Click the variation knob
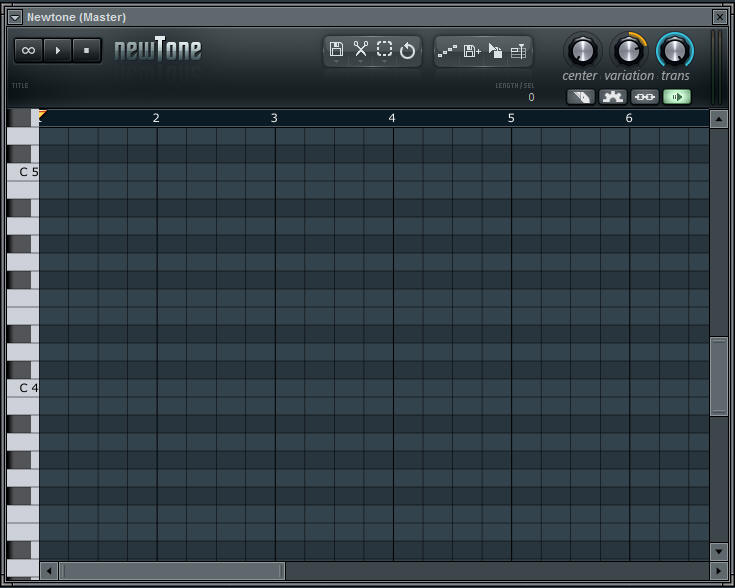Viewport: 735px width, 588px height. coord(628,51)
